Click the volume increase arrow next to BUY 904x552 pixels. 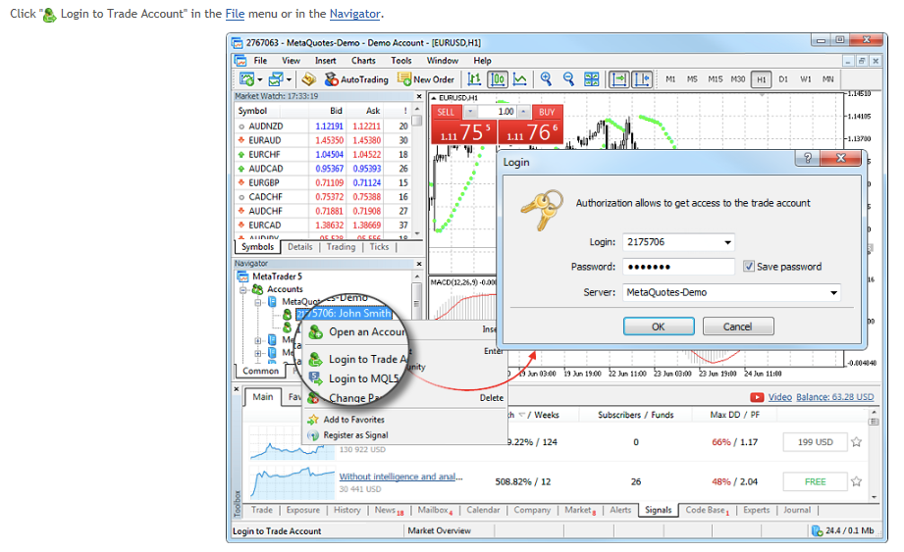coord(523,112)
